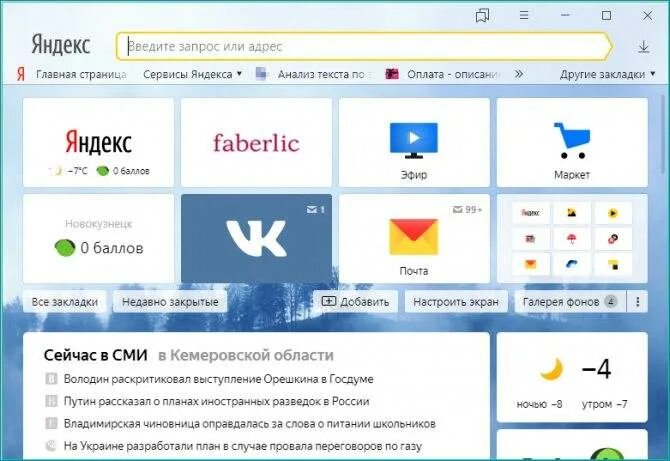This screenshot has width=670, height=461.
Task: Open the Эфир monitor icon tile
Action: coord(414,143)
